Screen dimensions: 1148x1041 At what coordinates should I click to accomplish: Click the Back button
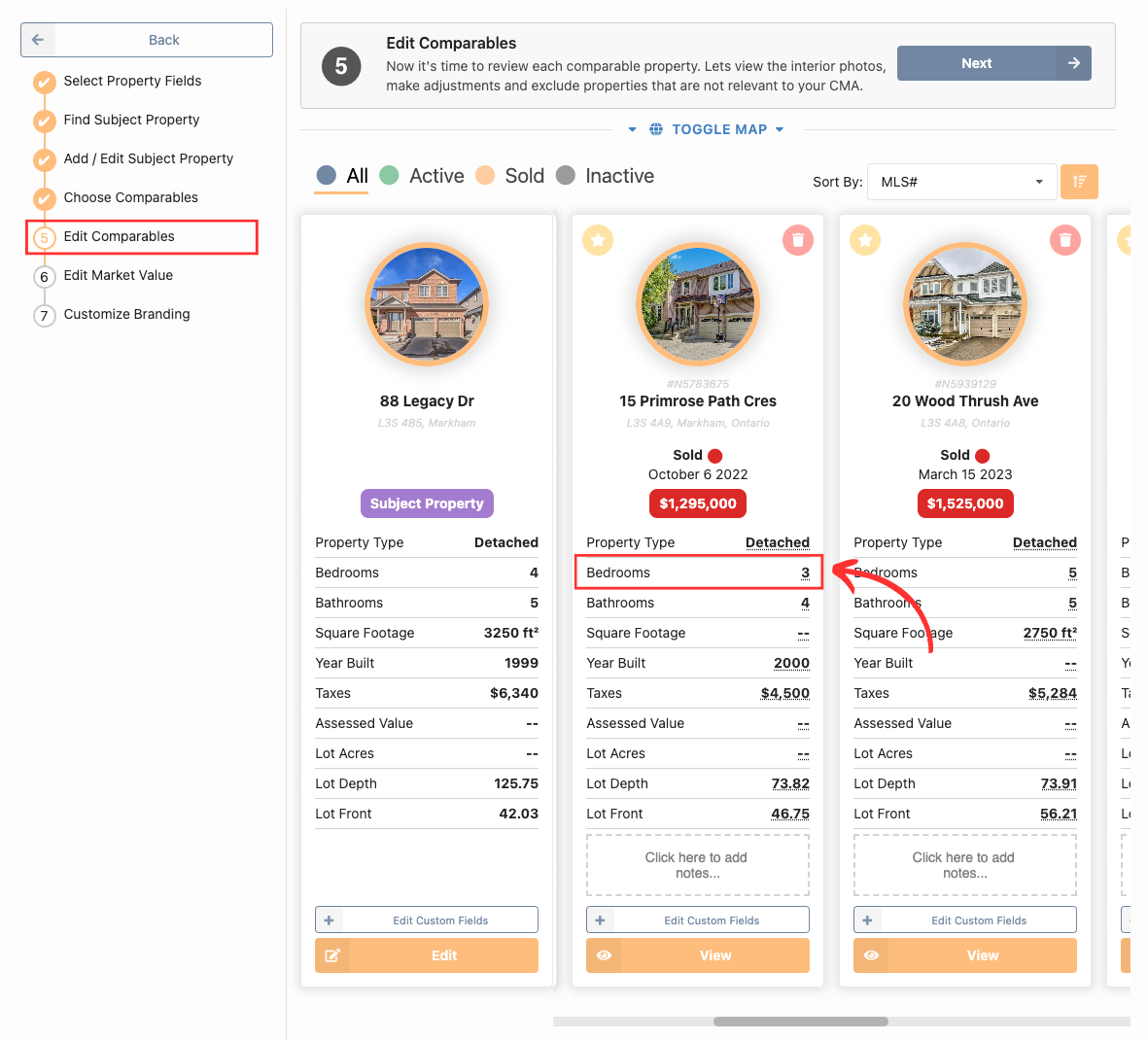[x=147, y=40]
